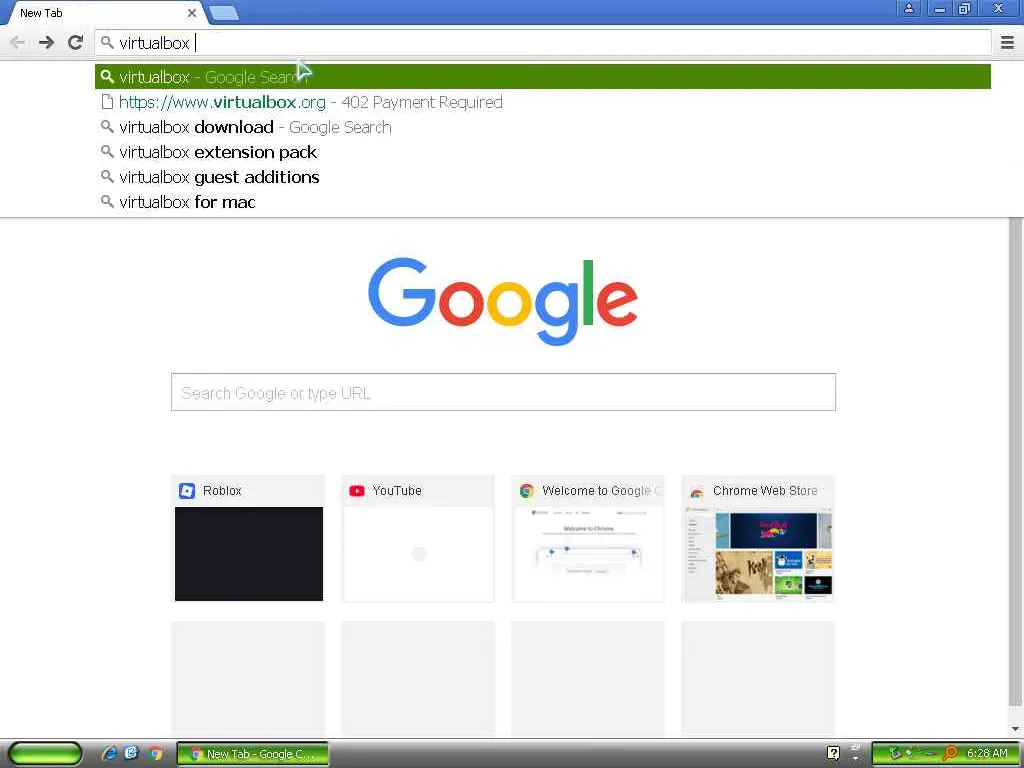Click the 'Search Google or type URL' box
This screenshot has height=768, width=1024.
tap(503, 392)
